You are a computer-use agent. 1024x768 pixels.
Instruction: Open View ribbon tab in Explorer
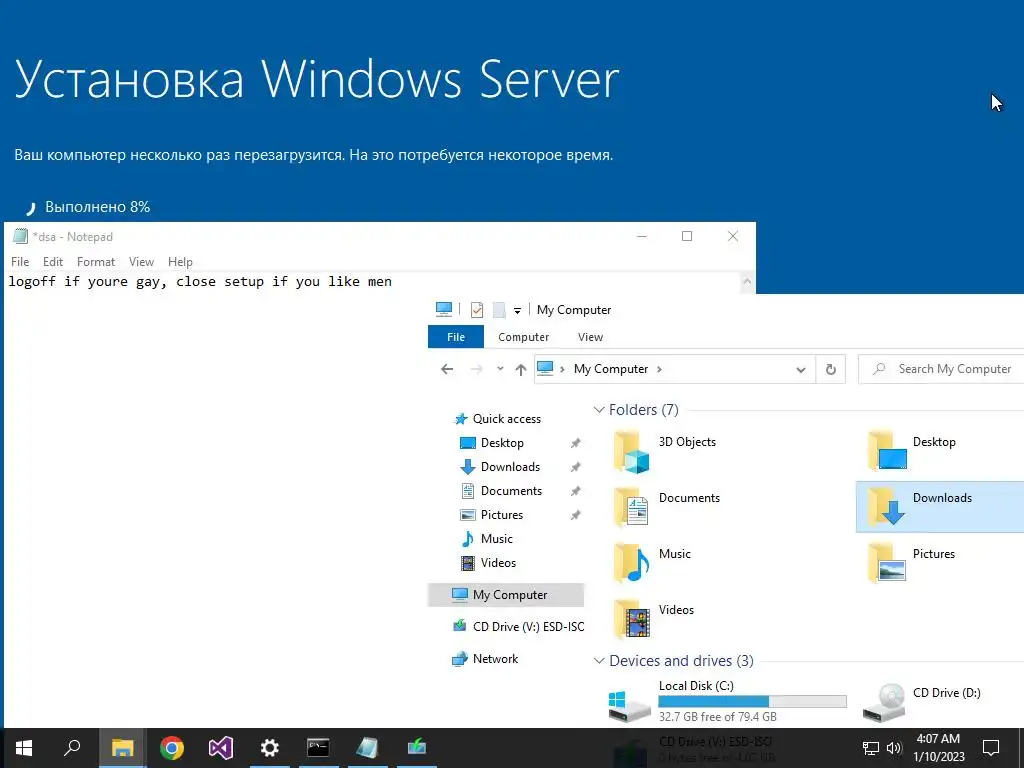point(590,337)
